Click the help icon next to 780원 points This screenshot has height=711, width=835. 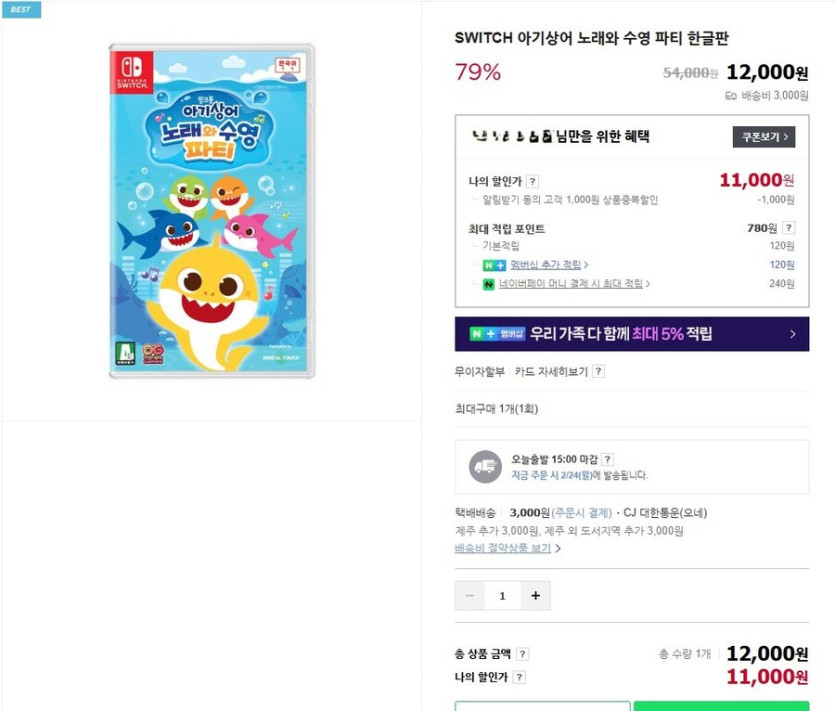tap(789, 228)
